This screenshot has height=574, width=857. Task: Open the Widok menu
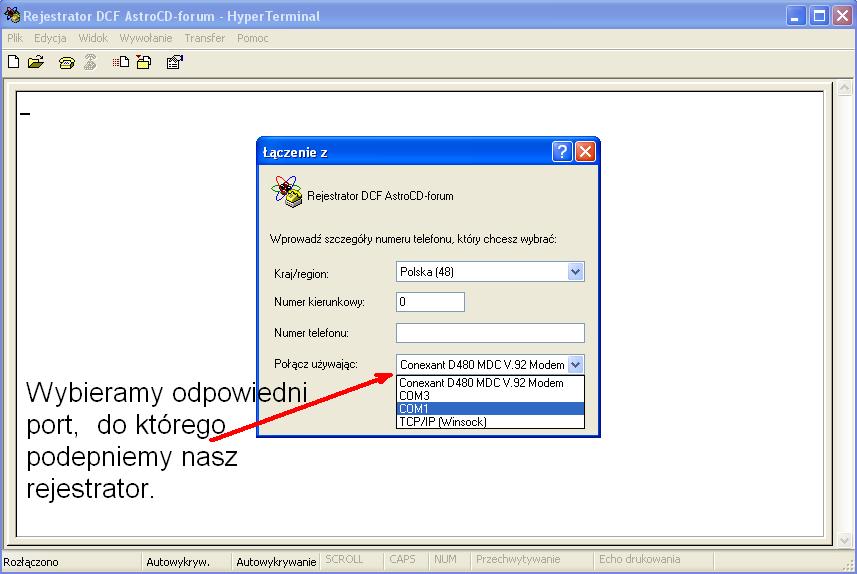[x=93, y=38]
